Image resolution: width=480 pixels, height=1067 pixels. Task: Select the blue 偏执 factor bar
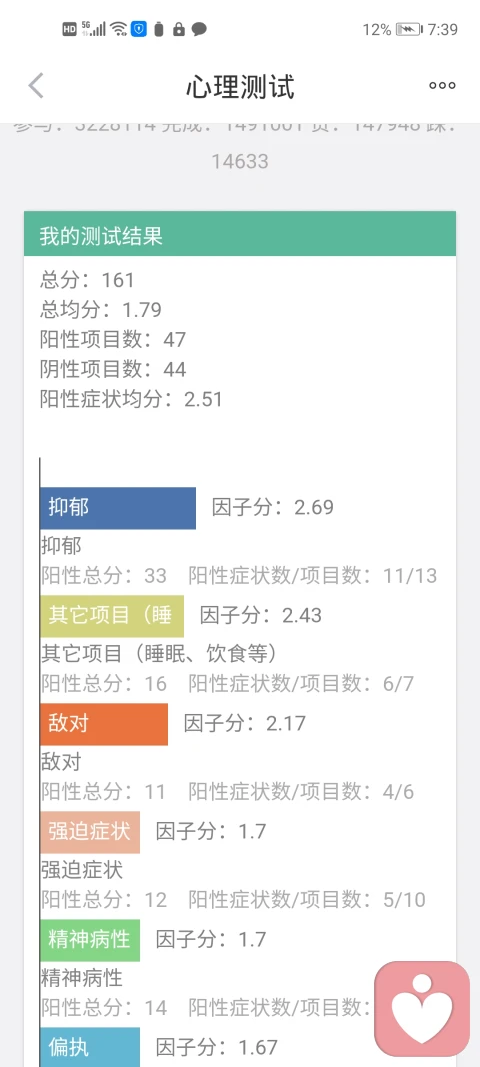pos(90,1047)
